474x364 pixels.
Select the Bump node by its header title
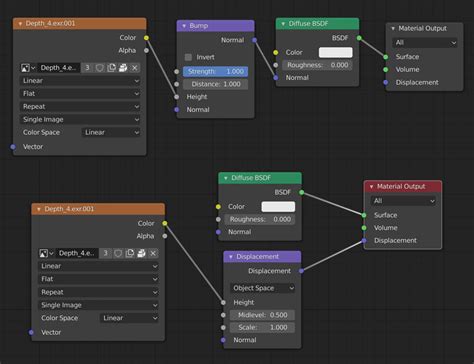click(x=199, y=26)
